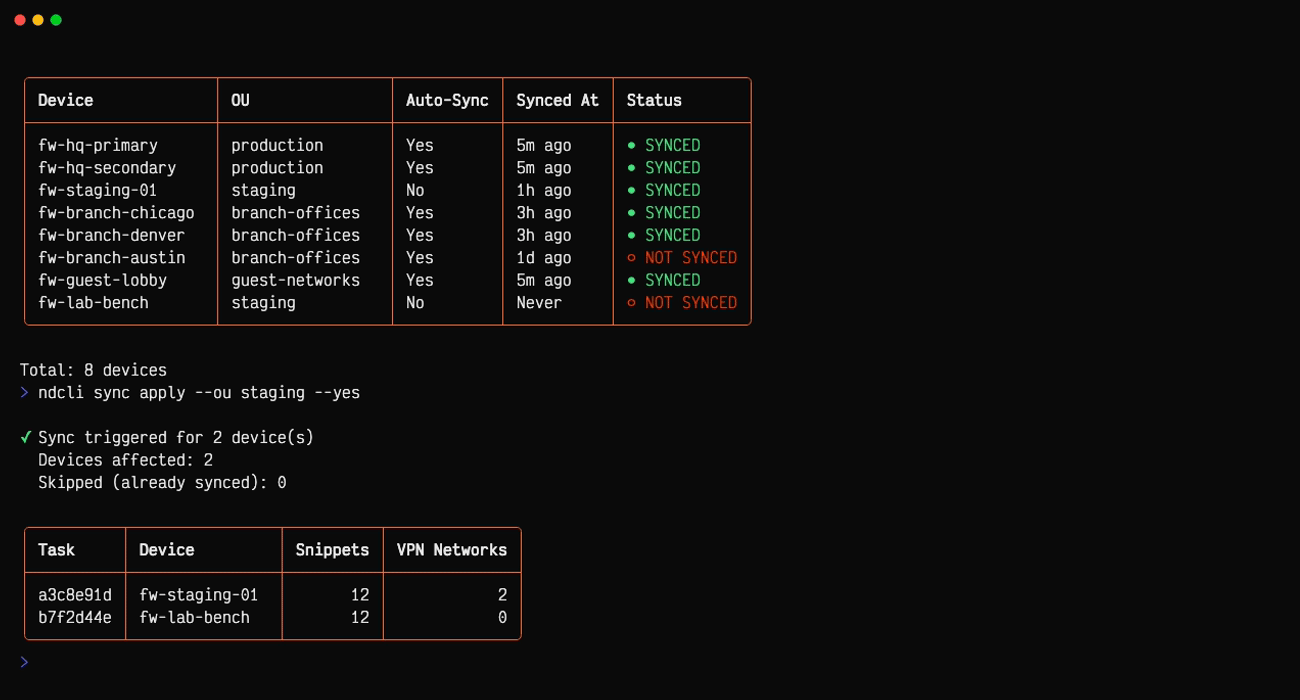Select the fw-lab-bench row in the task table
Viewport: 1300px width, 700px height.
(194, 617)
